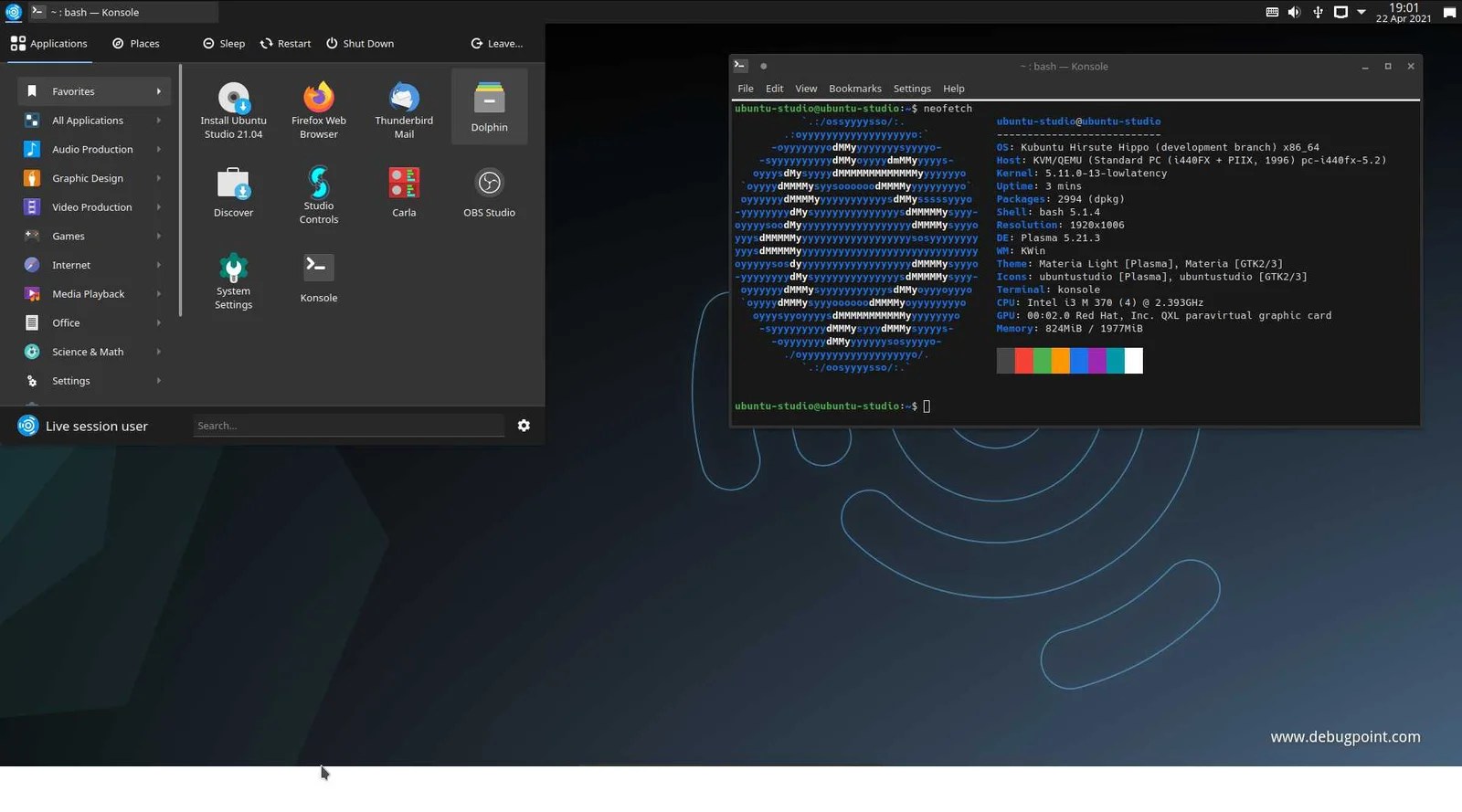
Task: Open Dolphin file manager
Action: (x=489, y=107)
